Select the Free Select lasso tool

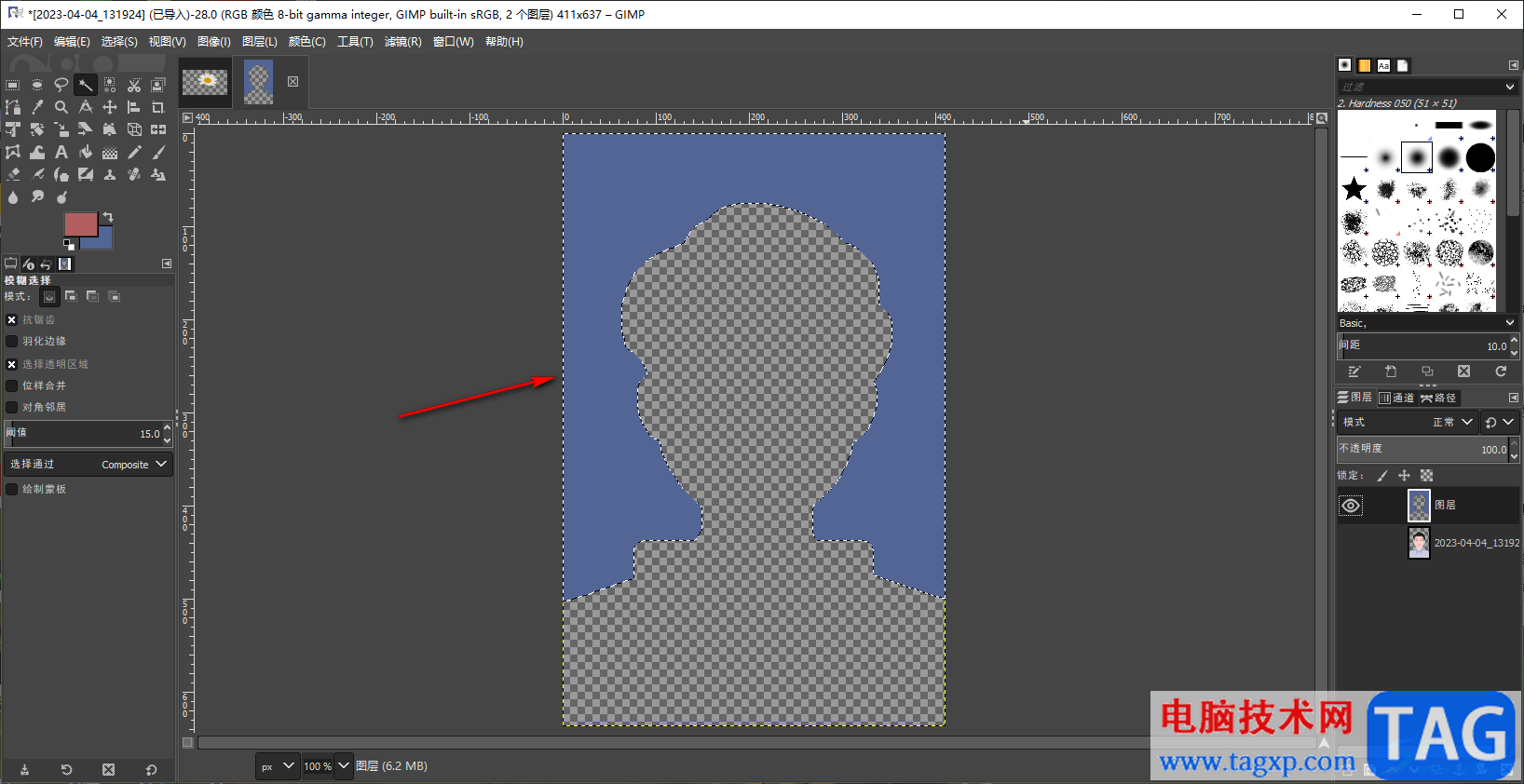point(61,85)
